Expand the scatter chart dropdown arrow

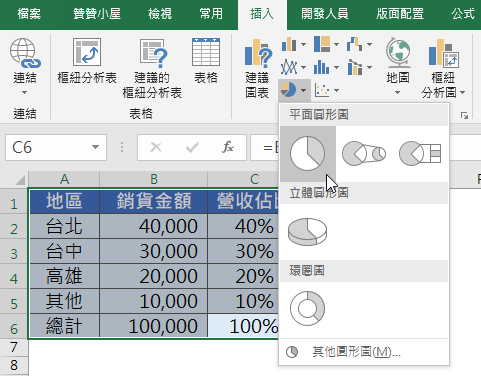tap(336, 90)
